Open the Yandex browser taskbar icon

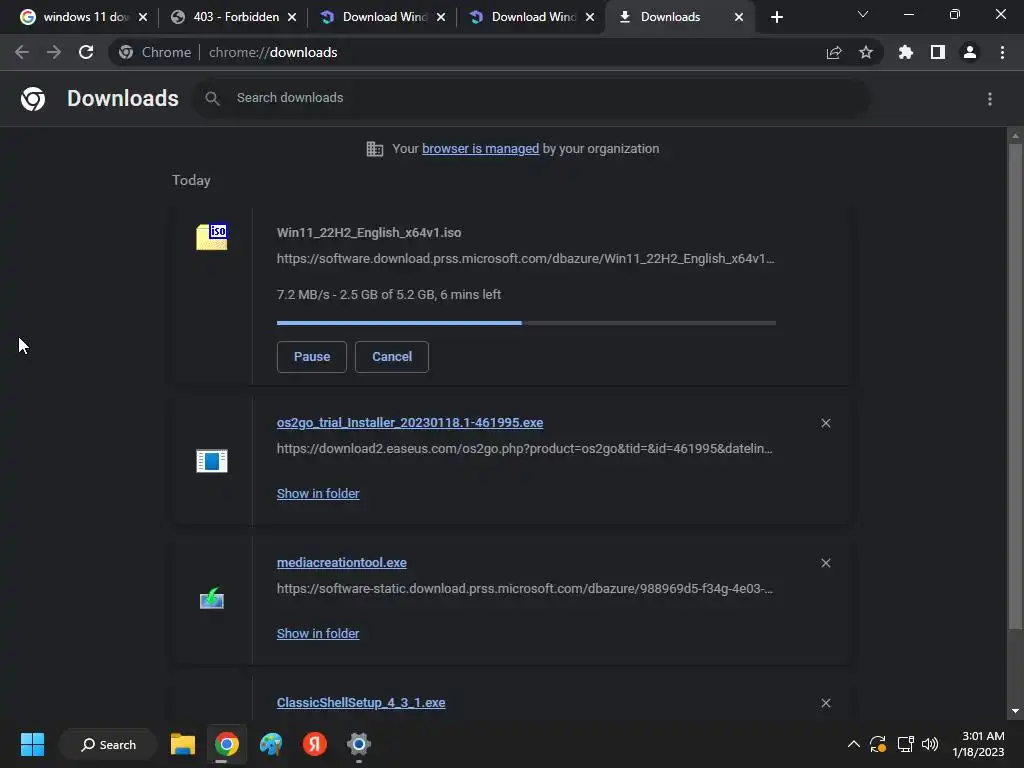point(315,744)
